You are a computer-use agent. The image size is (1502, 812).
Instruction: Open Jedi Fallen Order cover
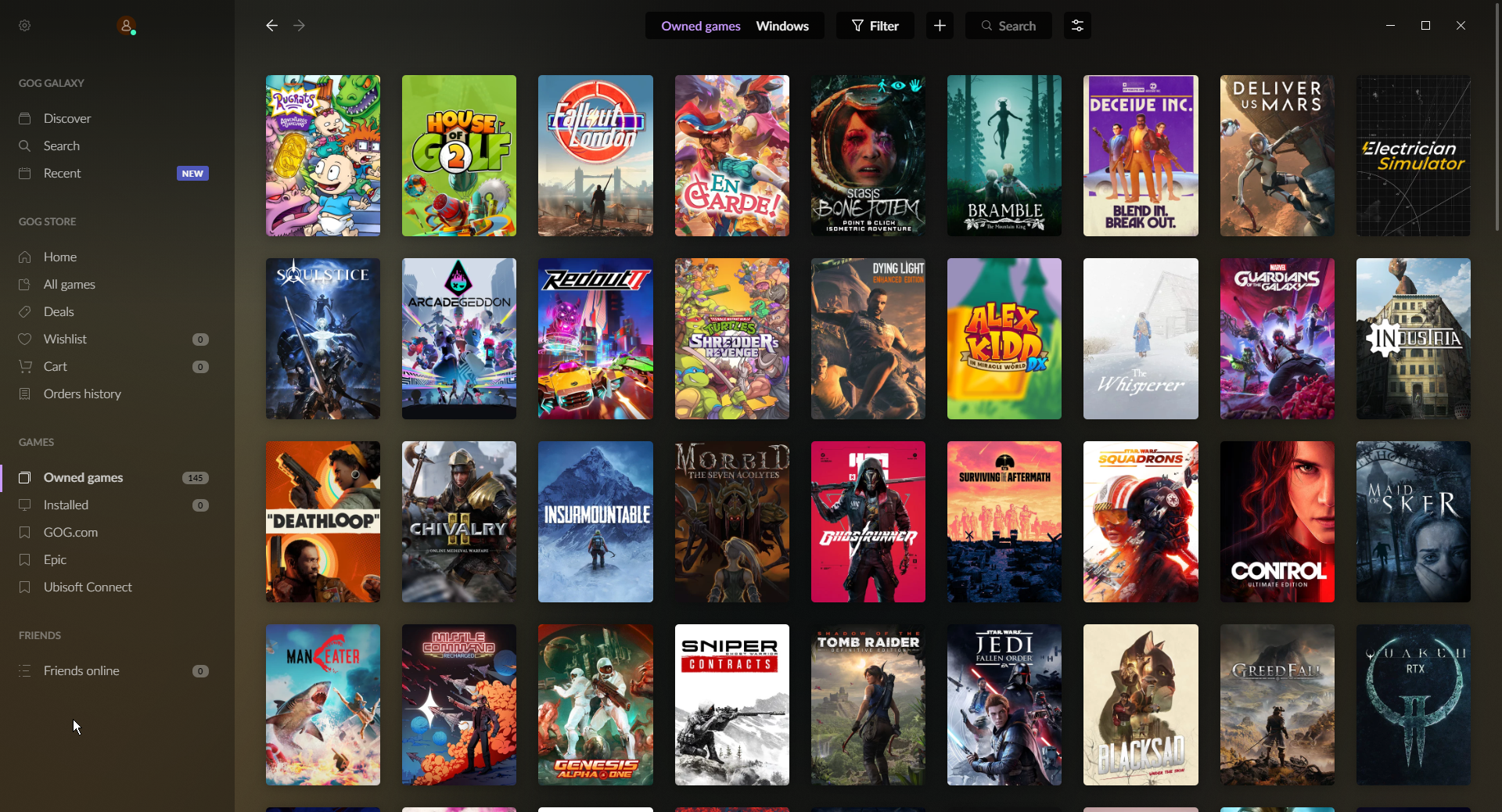tap(1004, 705)
